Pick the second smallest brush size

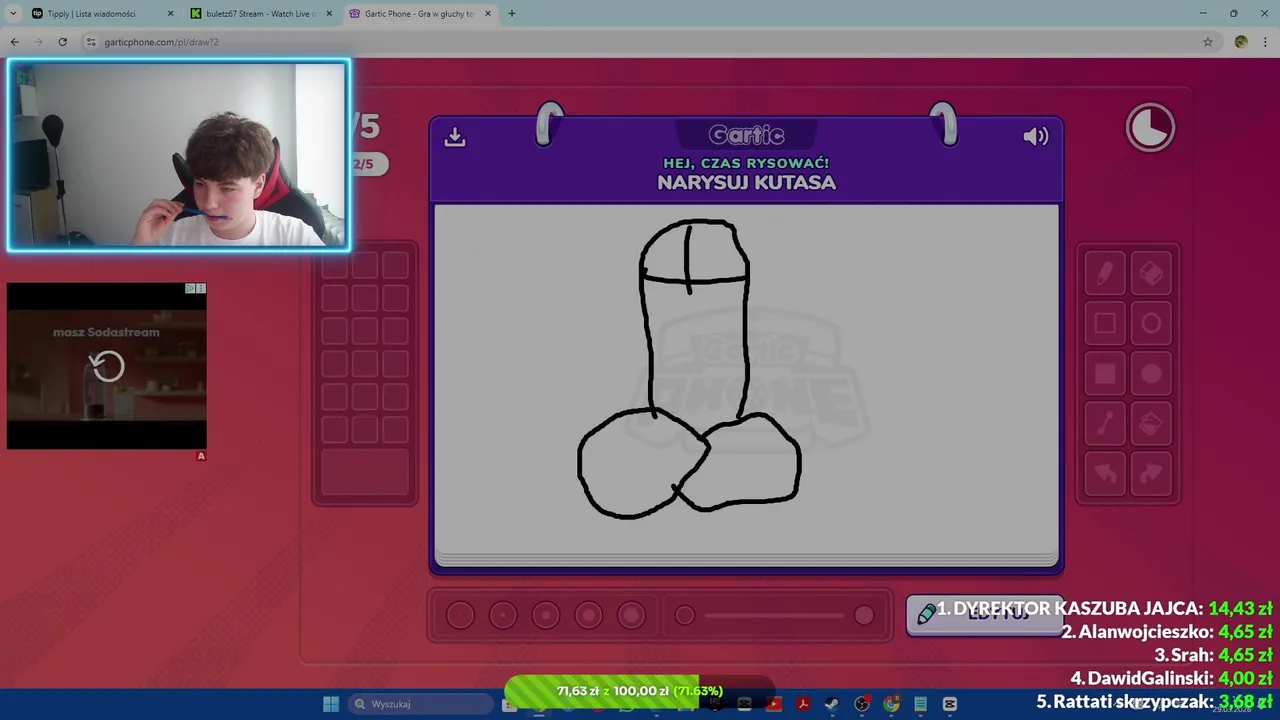[x=503, y=616]
